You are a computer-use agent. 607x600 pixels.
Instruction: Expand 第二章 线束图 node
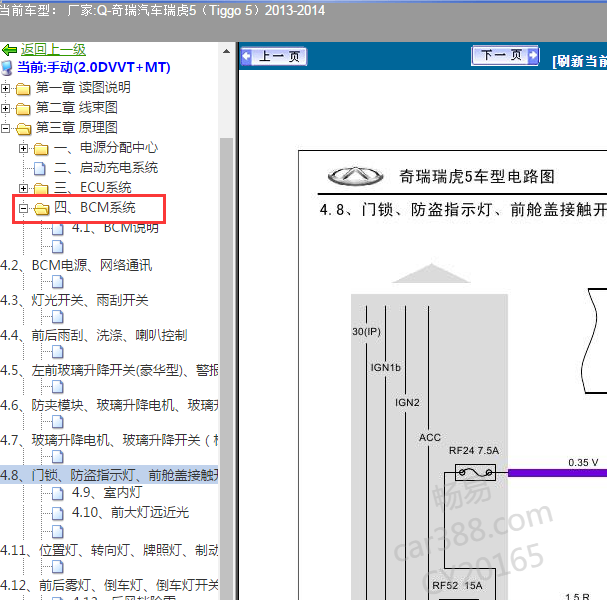5,108
